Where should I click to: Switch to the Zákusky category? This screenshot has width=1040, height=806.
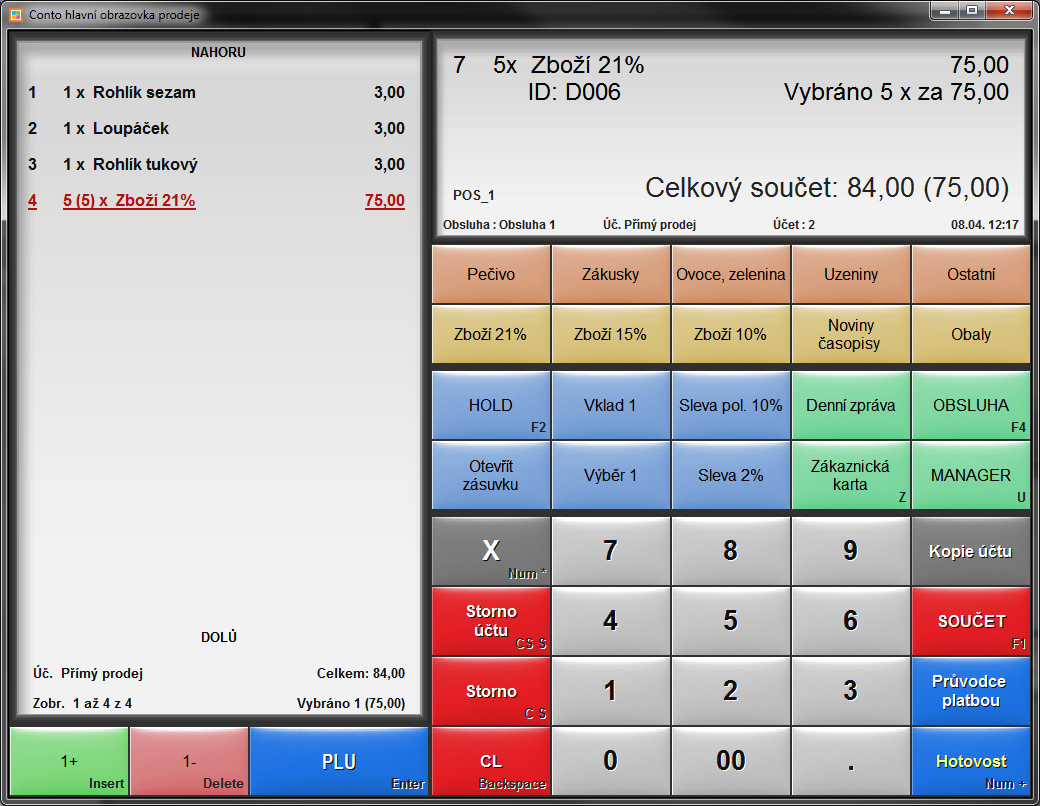(x=611, y=274)
